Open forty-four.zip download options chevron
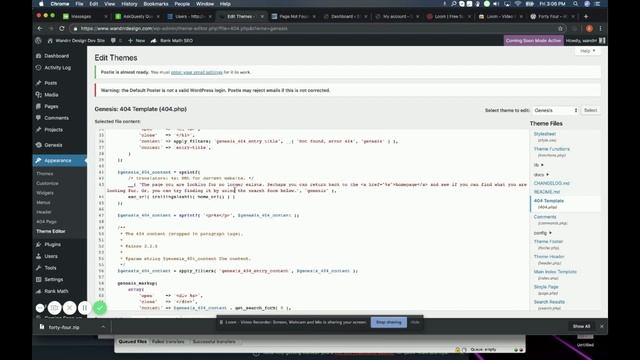Image resolution: width=640 pixels, height=360 pixels. click(x=103, y=327)
